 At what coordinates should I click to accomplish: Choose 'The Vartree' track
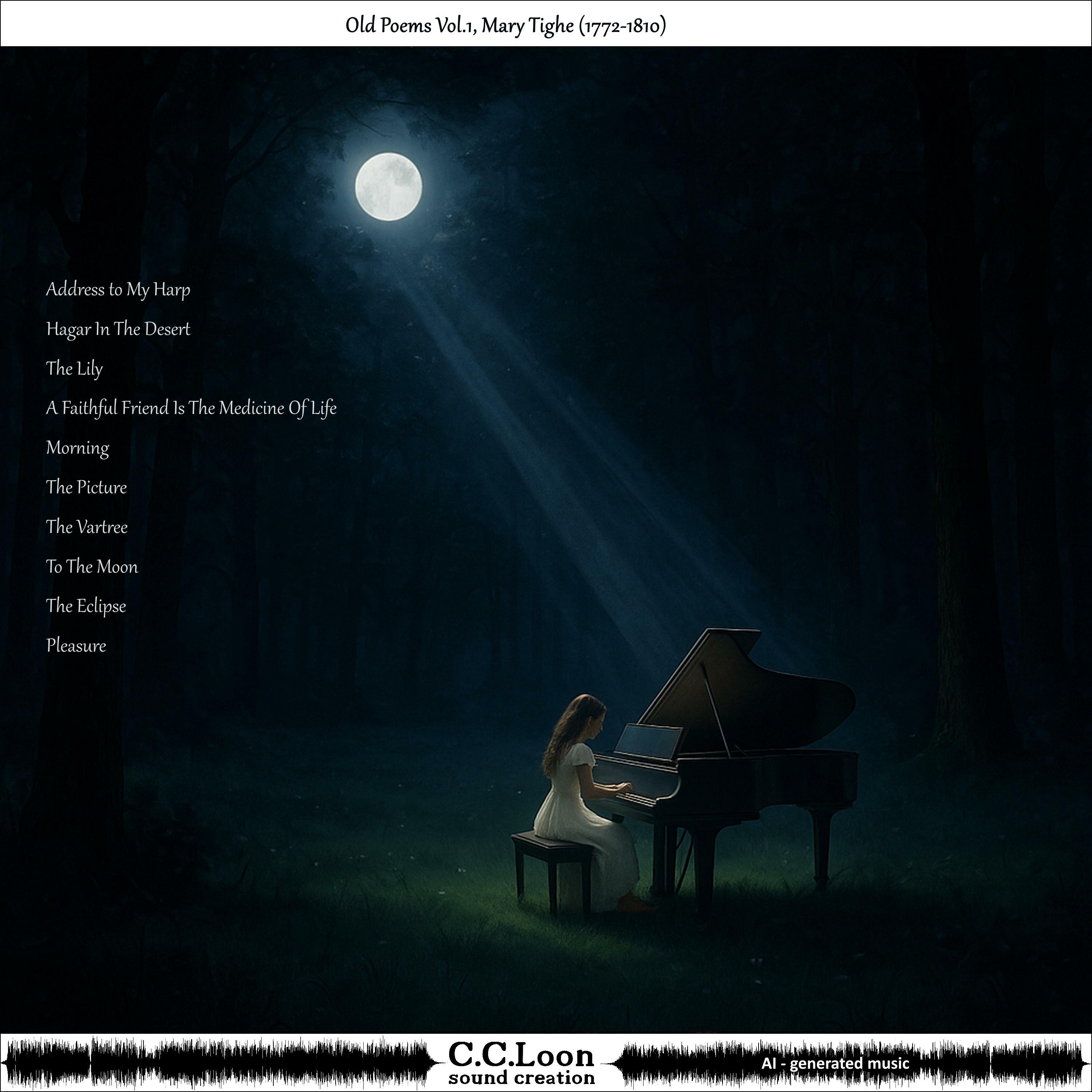point(87,527)
